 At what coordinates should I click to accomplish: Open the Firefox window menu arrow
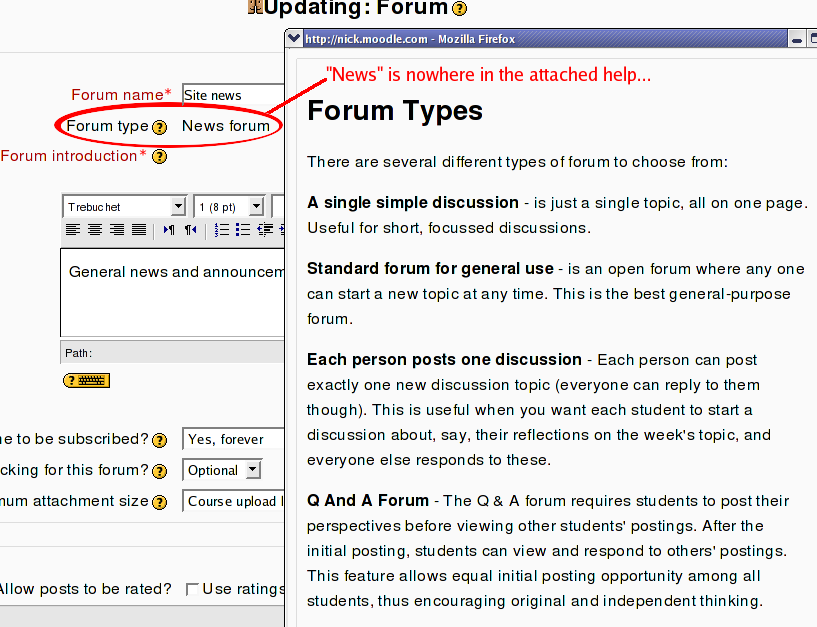tap(294, 38)
